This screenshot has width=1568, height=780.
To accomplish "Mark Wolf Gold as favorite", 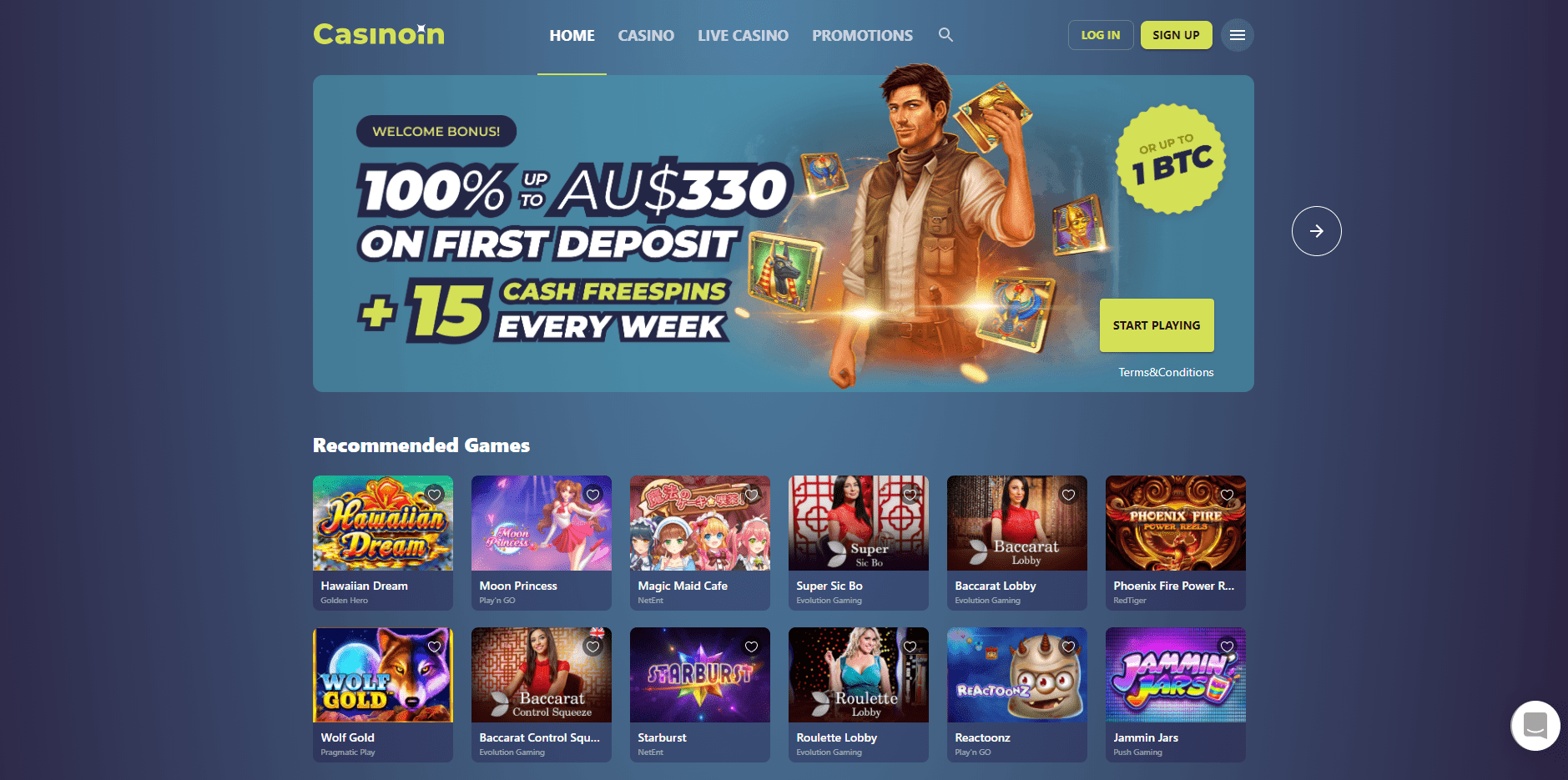I will tap(434, 647).
